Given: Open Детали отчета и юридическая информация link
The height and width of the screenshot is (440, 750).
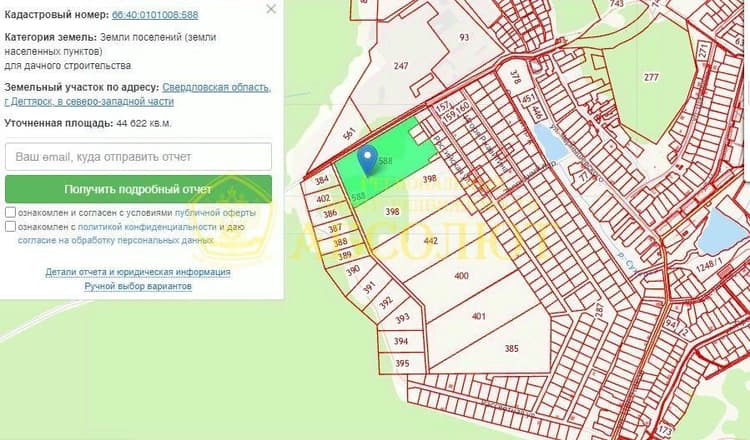Looking at the screenshot, I should coord(138,272).
